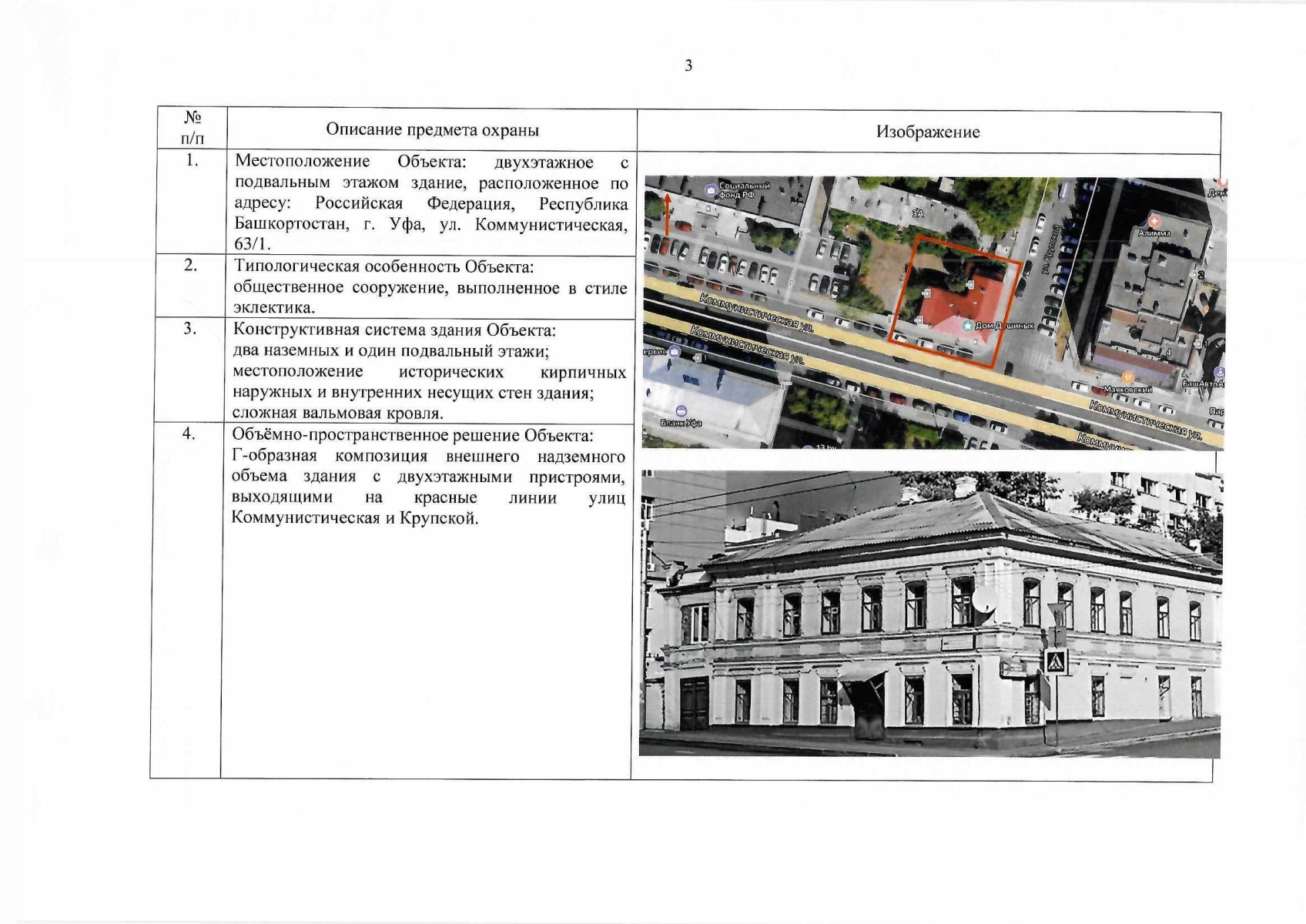
Task: Click the сервис map marker icon
Action: pos(675,353)
